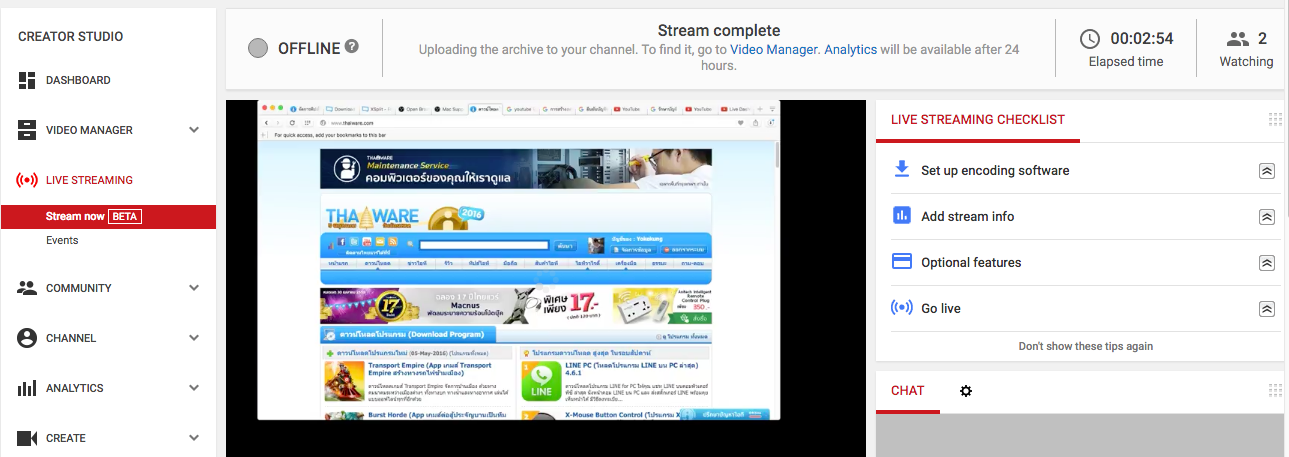Open chat settings gear icon
Screen dimensions: 1289x457
pyautogui.click(x=966, y=391)
